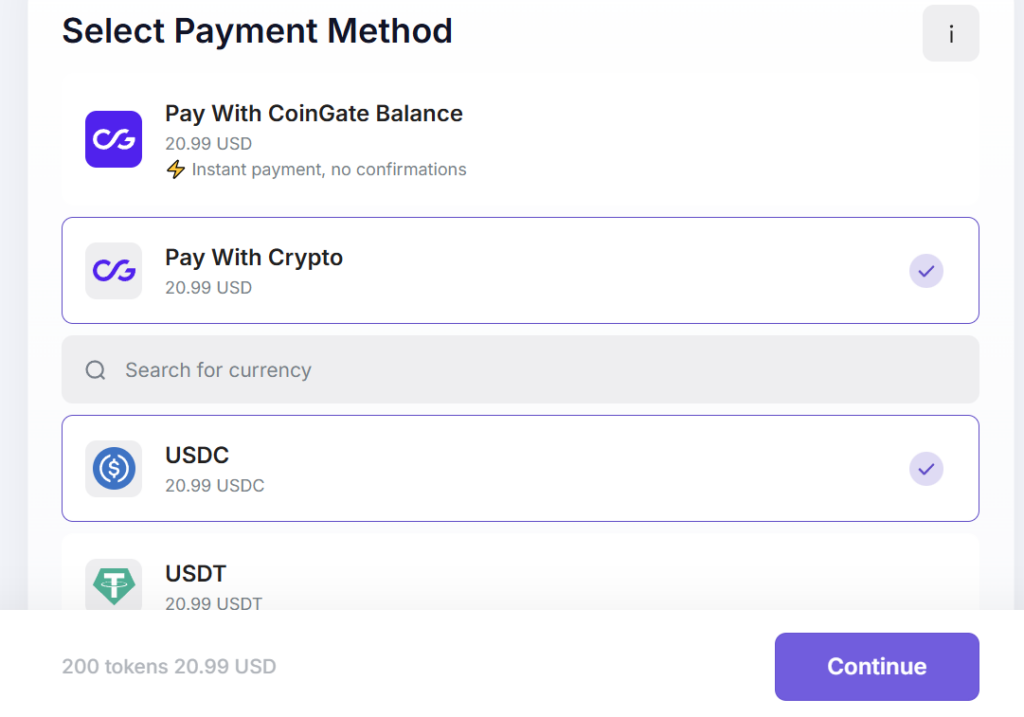This screenshot has width=1024, height=717.
Task: Click the checkmark indicator on USDC row
Action: click(x=926, y=468)
